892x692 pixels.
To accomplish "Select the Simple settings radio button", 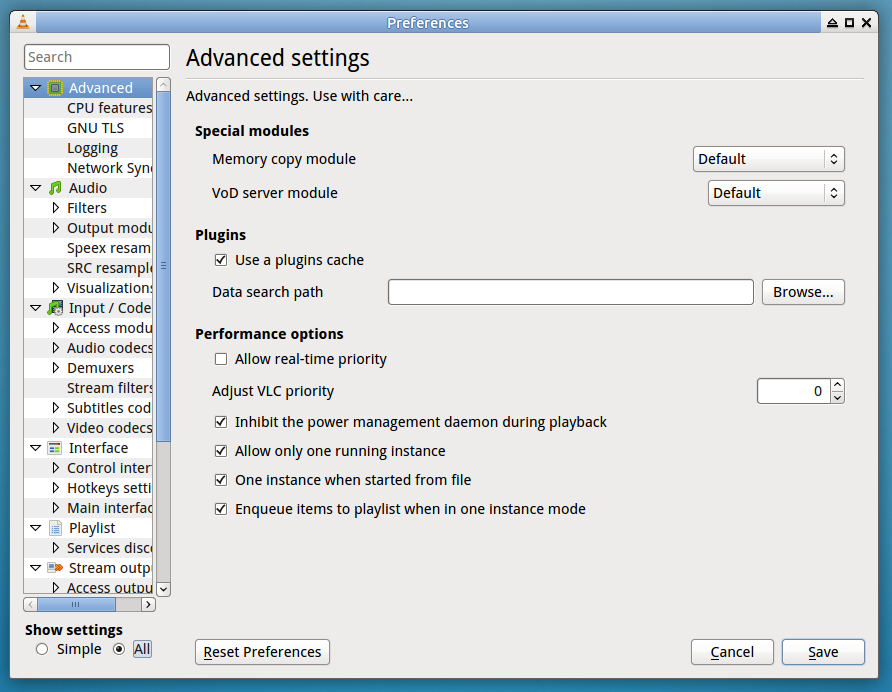I will tap(42, 649).
